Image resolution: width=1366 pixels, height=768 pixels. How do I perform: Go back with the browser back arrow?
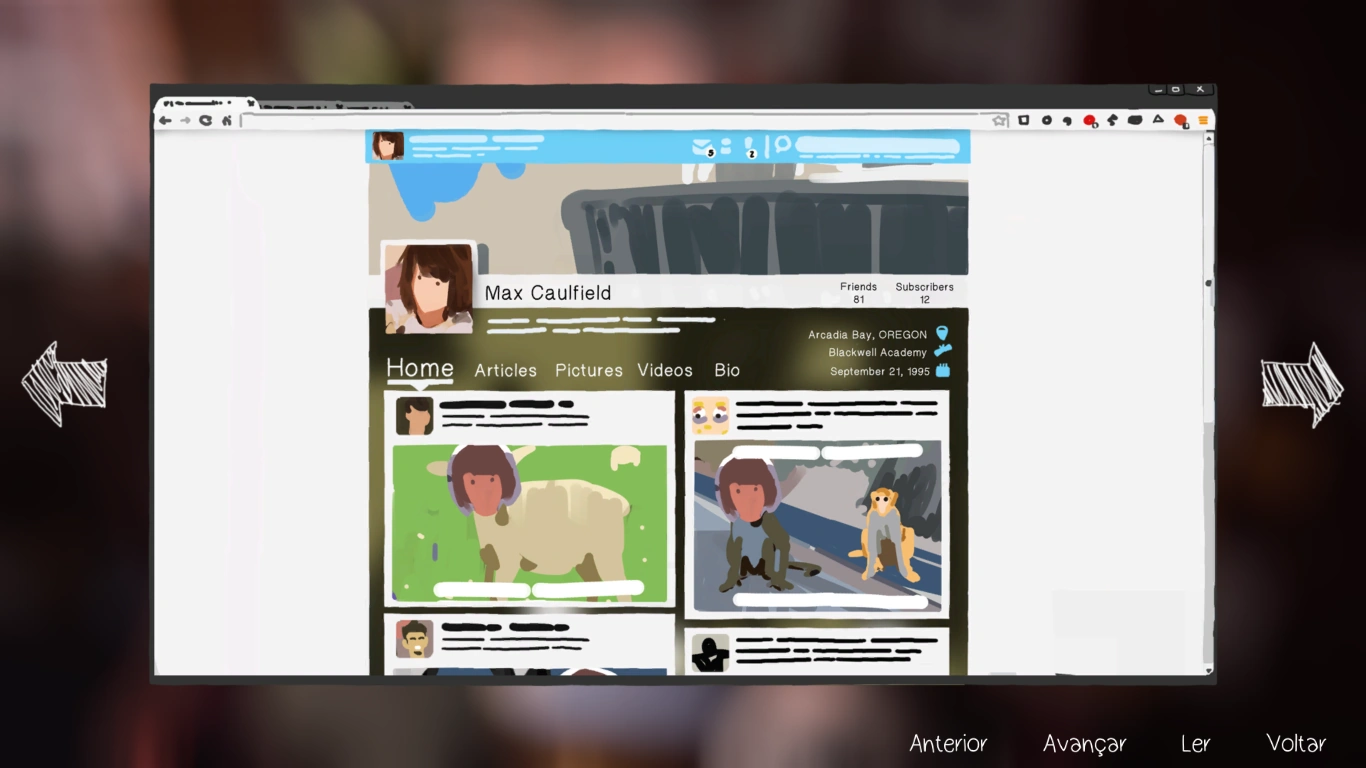[x=166, y=121]
